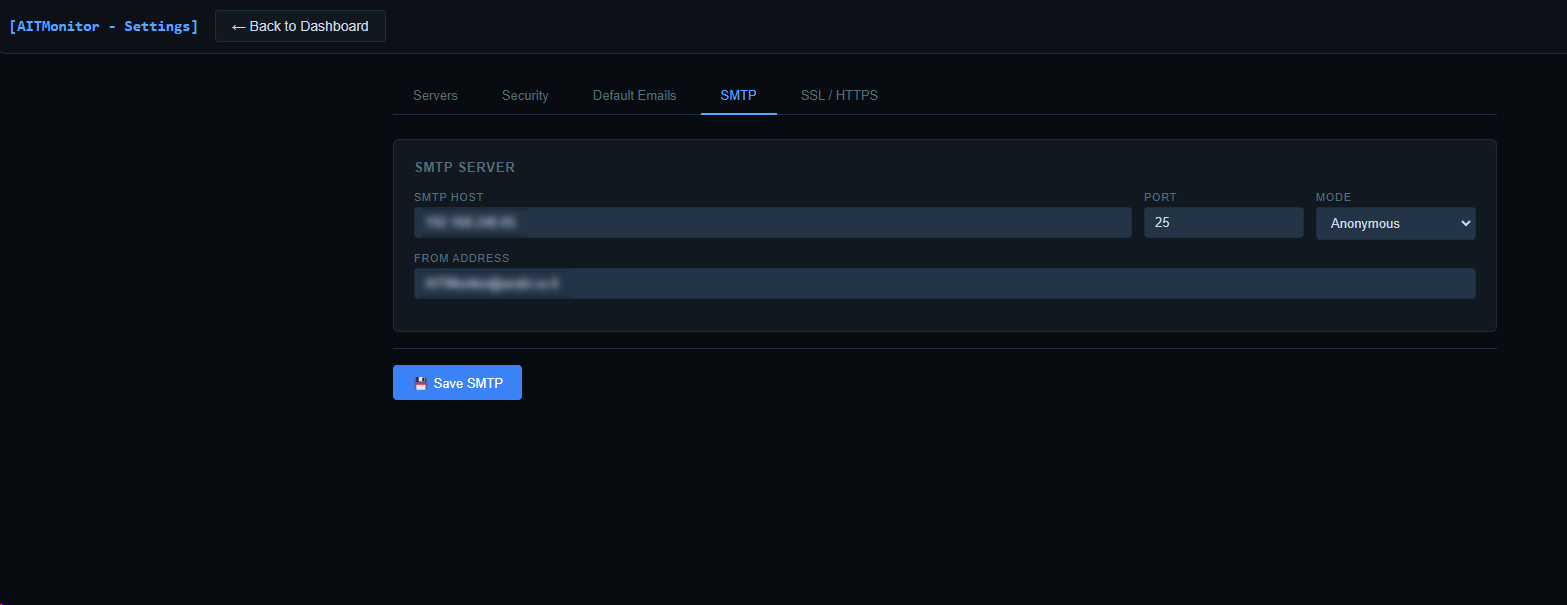Click Back to Dashboard button
This screenshot has height=605, width=1567.
(300, 26)
